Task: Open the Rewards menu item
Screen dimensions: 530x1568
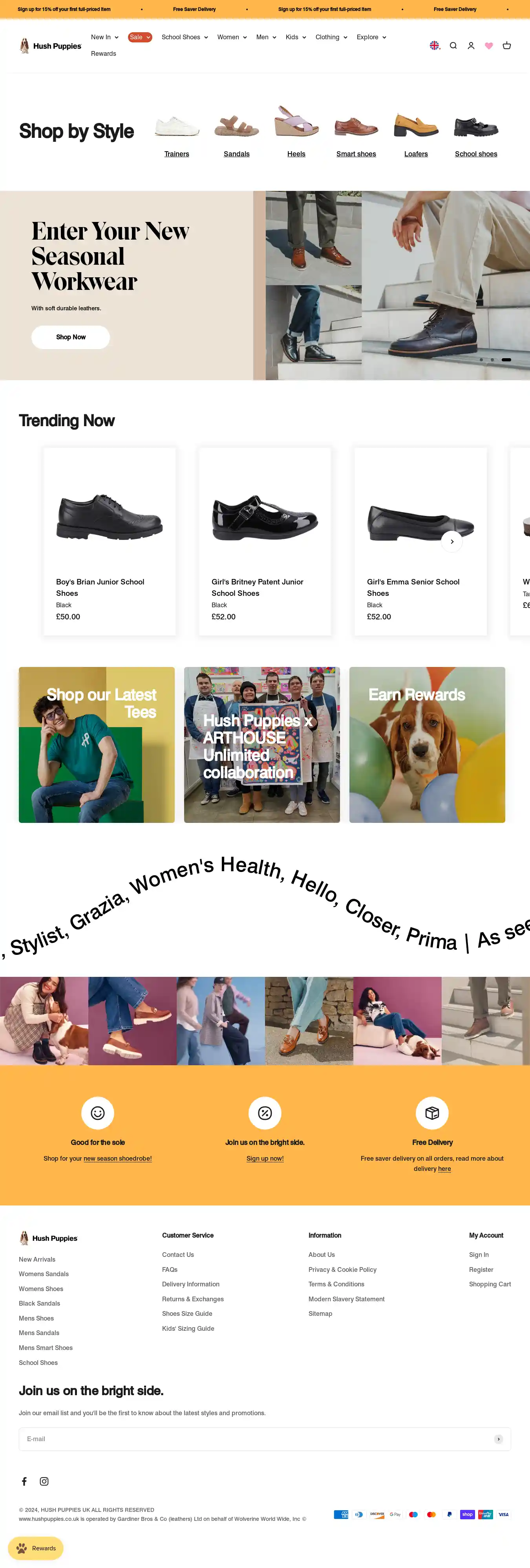Action: (x=103, y=53)
